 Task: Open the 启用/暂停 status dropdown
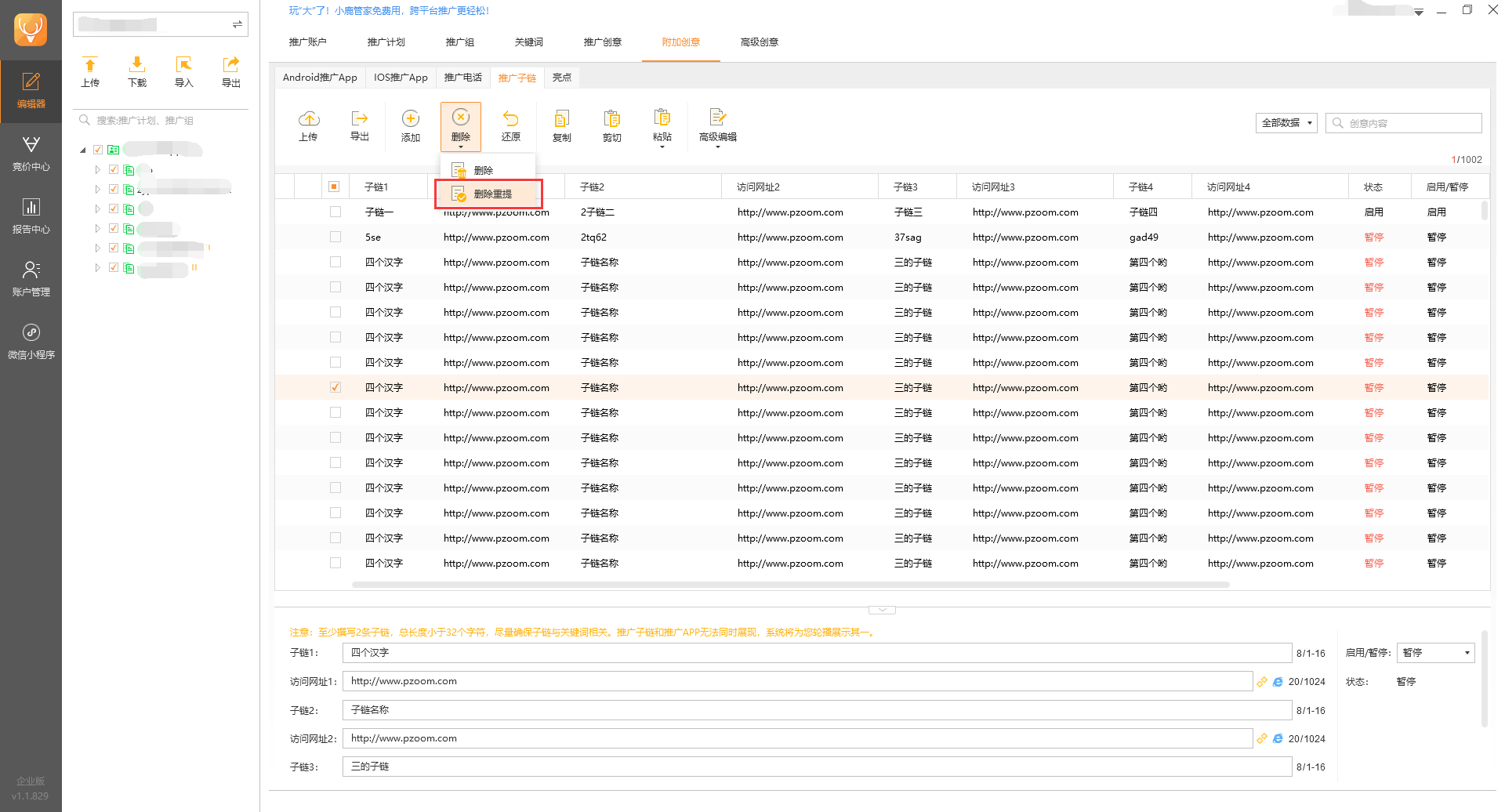point(1436,653)
